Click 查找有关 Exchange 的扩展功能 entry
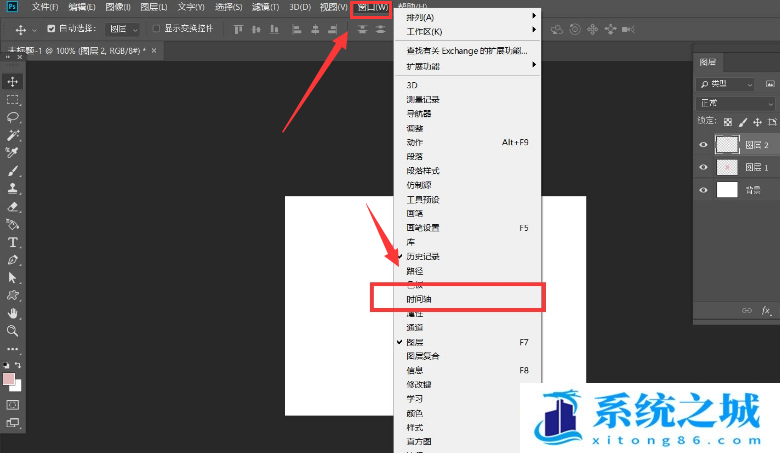The width and height of the screenshot is (780, 453). click(463, 49)
